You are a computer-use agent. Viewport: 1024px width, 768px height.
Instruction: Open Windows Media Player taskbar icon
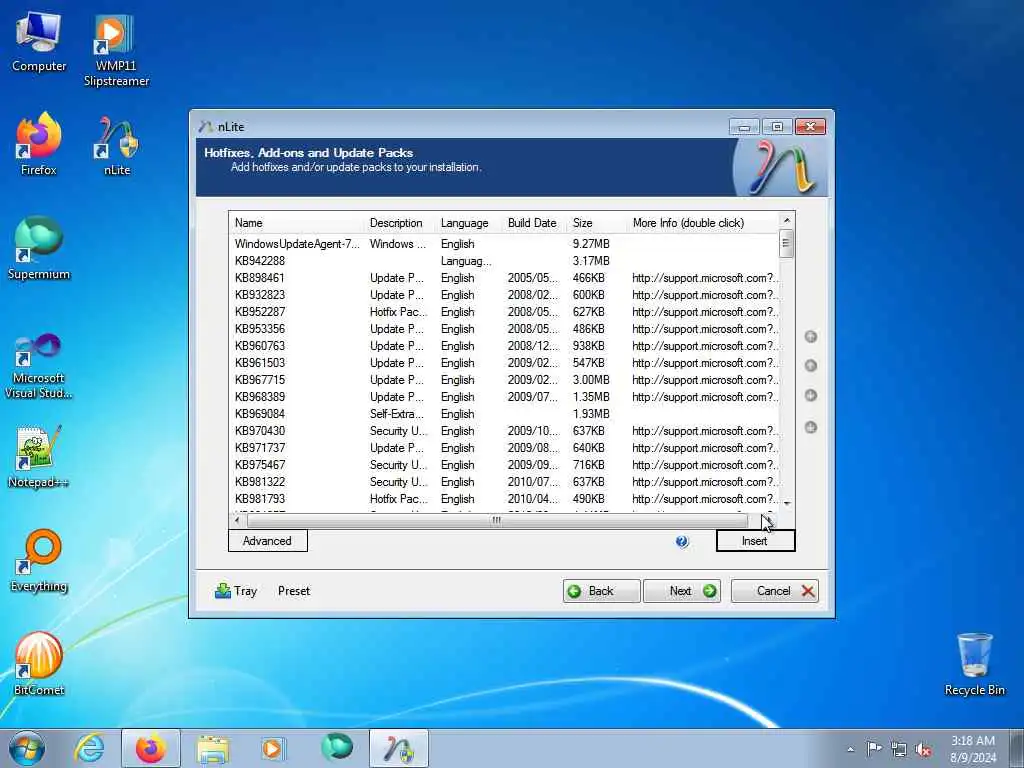[273, 748]
